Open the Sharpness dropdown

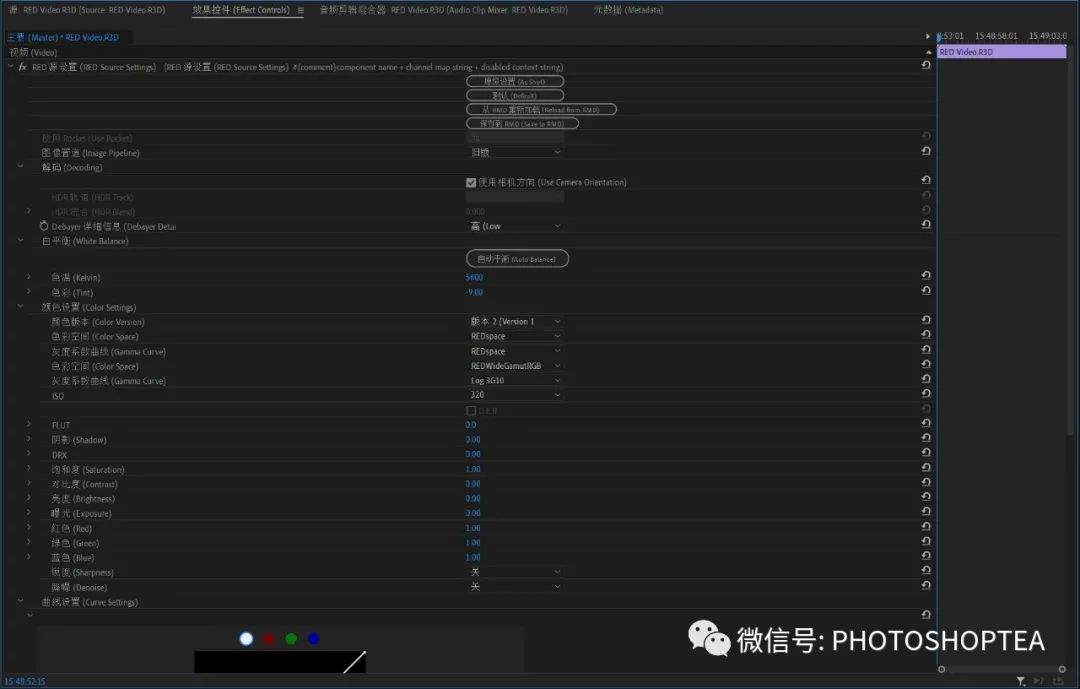coord(515,572)
